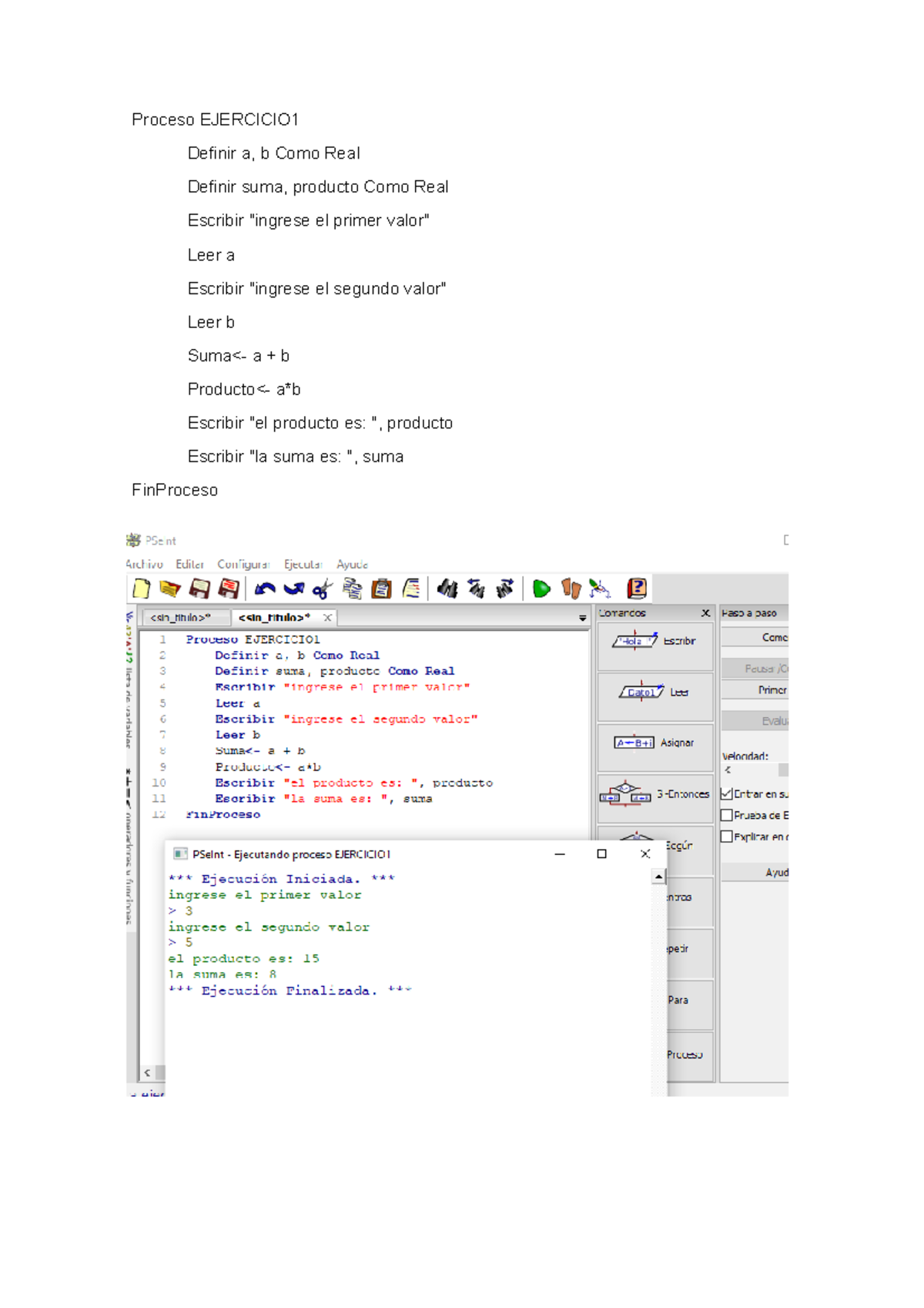Toggle the checked Entrar en subprocesos checkbox

point(726,793)
